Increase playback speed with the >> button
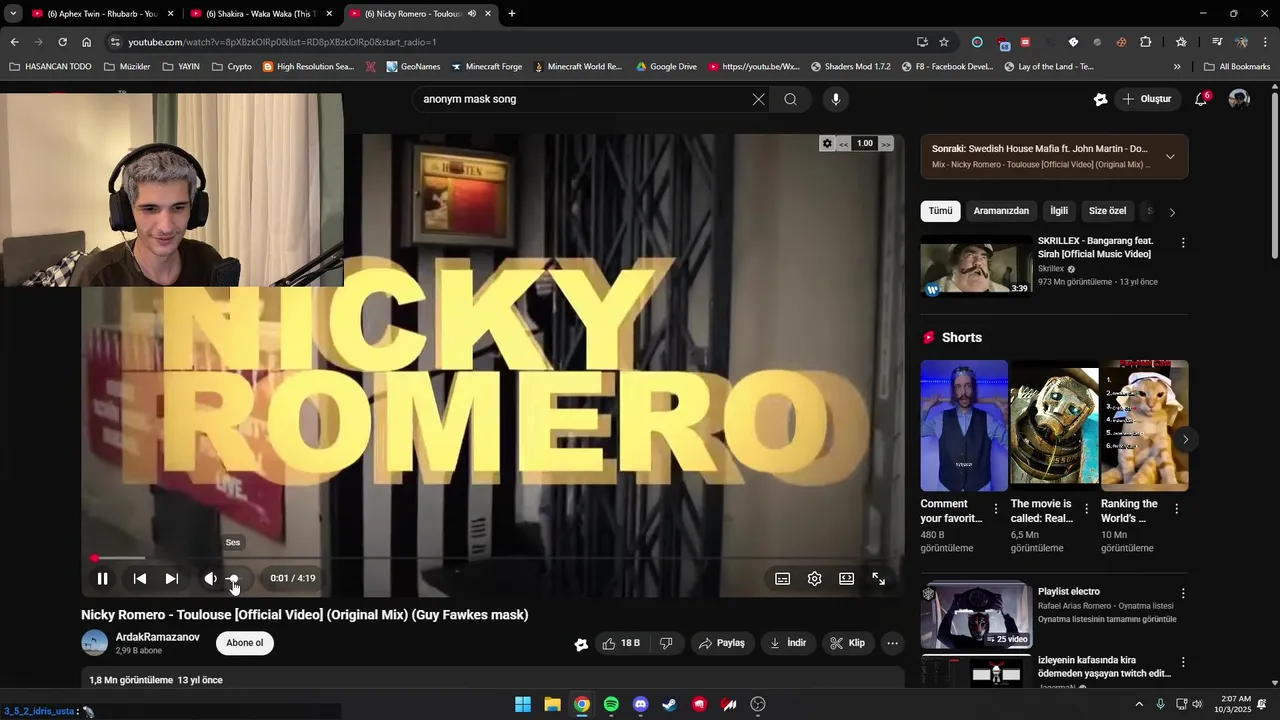 (885, 144)
